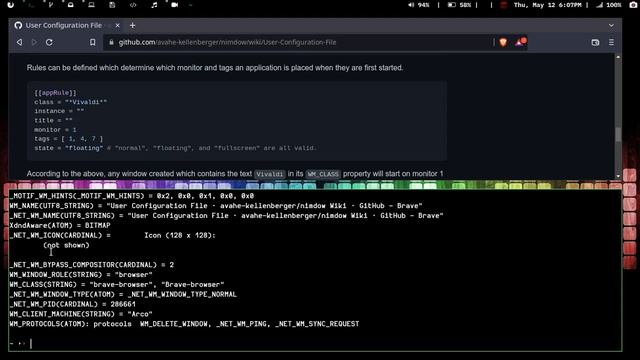Click the camera screenshot icon in top bar
Image resolution: width=640 pixels, height=360 pixels.
633,5
